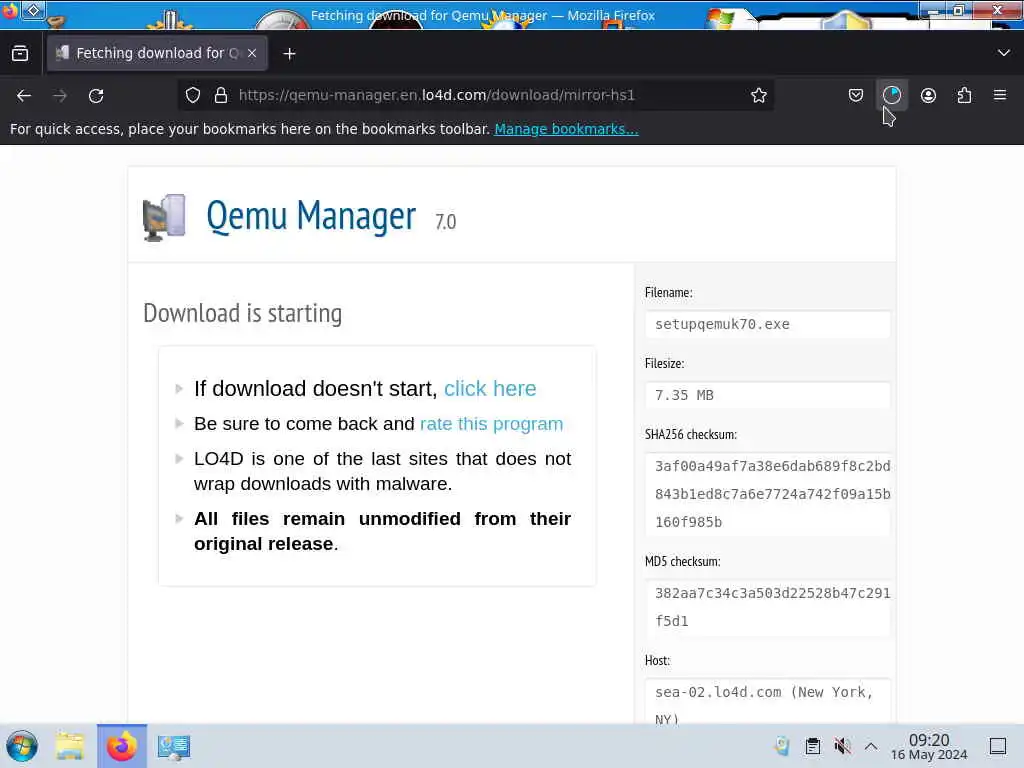The image size is (1024, 768).
Task: Open the tray device notifier icon
Action: [x=782, y=746]
